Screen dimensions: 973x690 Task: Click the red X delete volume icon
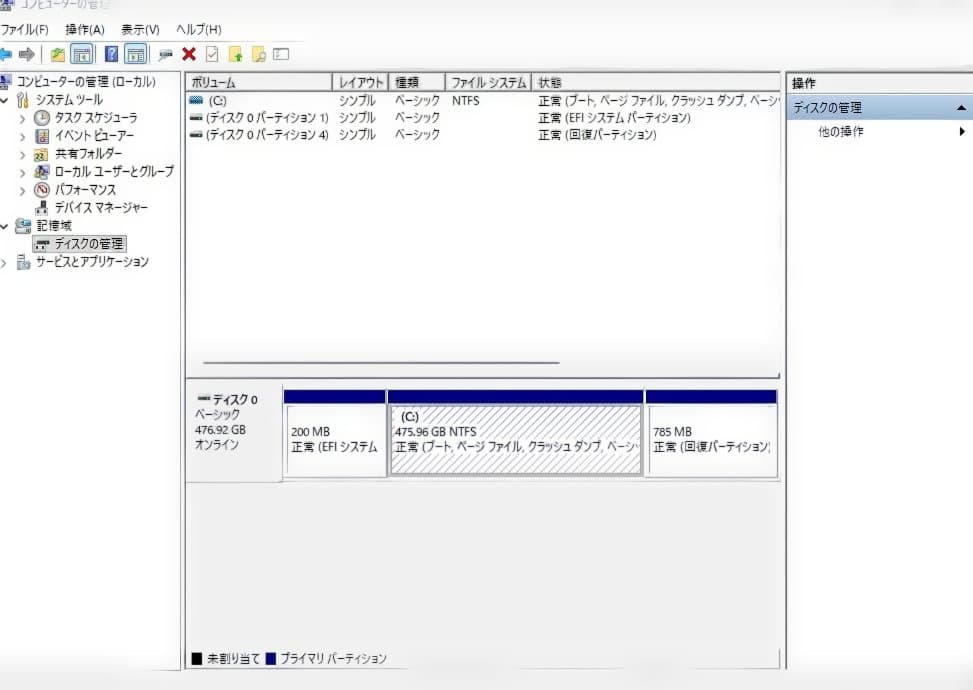[188, 54]
